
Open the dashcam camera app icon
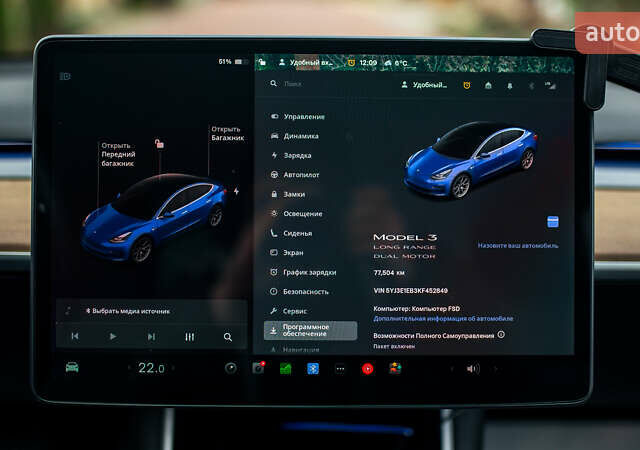pyautogui.click(x=259, y=368)
